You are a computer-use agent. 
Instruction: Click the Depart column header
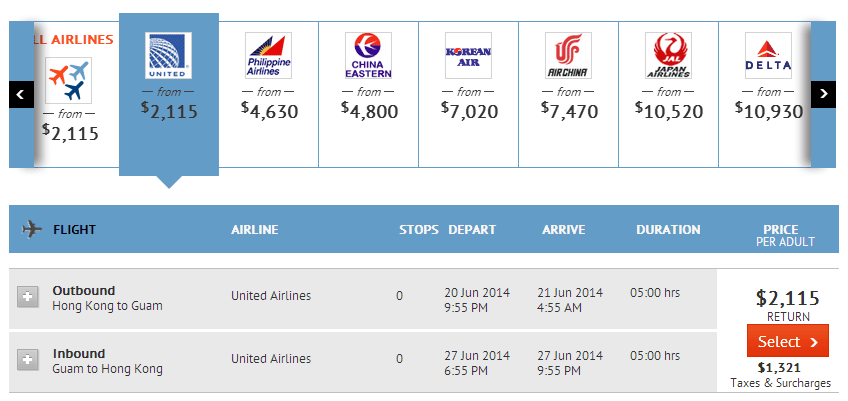(x=472, y=230)
